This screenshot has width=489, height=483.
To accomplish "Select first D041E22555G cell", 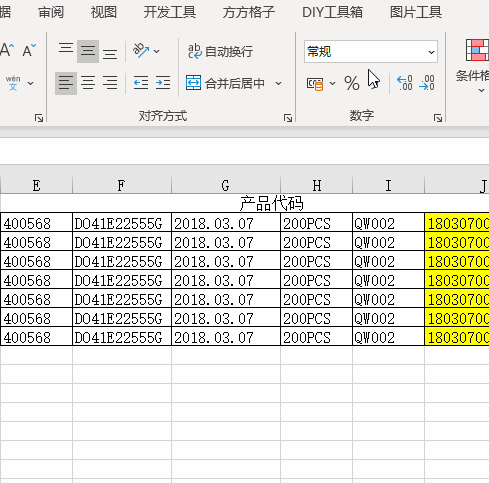I will 122,222.
